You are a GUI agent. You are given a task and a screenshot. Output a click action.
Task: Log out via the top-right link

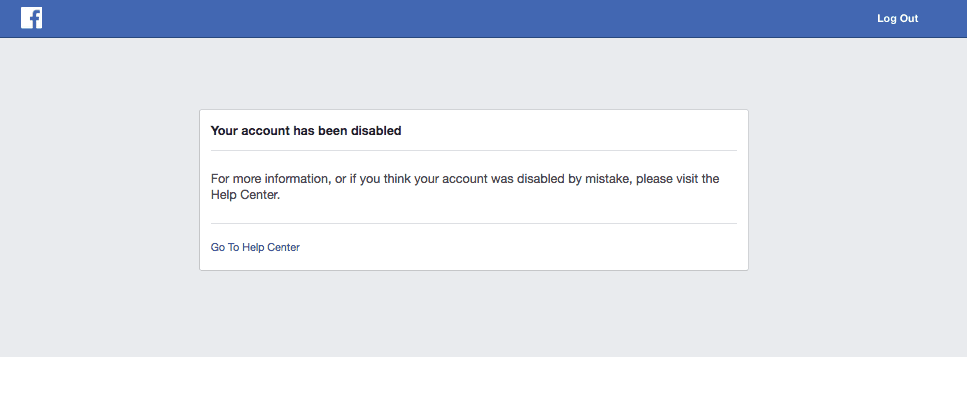click(897, 18)
